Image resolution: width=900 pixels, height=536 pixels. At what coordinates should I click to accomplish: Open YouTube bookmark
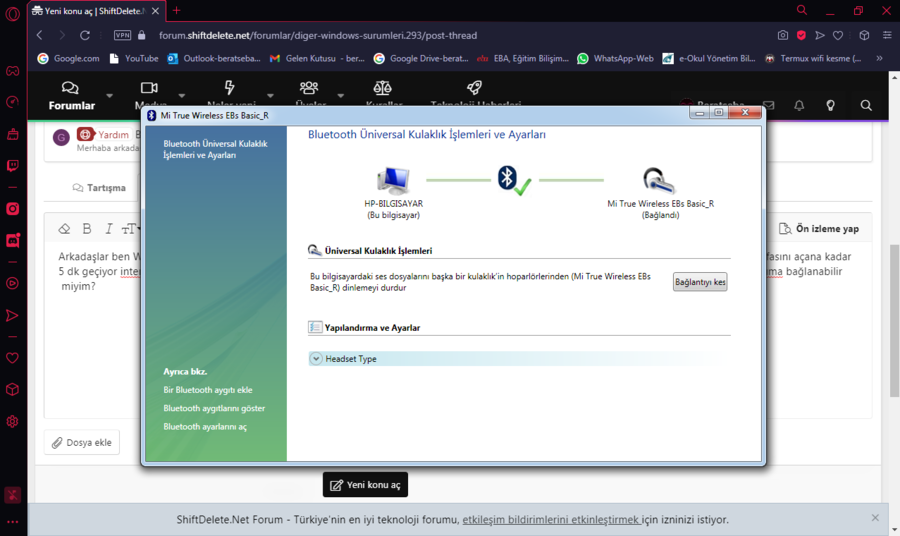[x=134, y=58]
